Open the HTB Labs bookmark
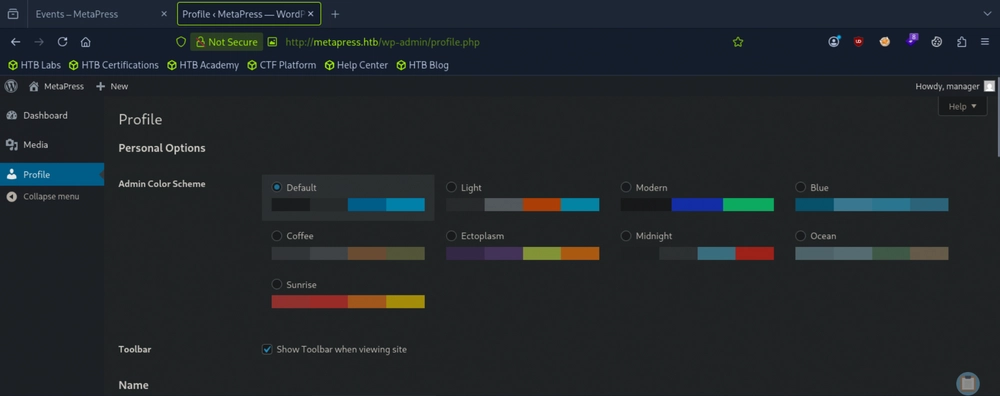Viewport: 1000px width, 396px height. tap(34, 65)
